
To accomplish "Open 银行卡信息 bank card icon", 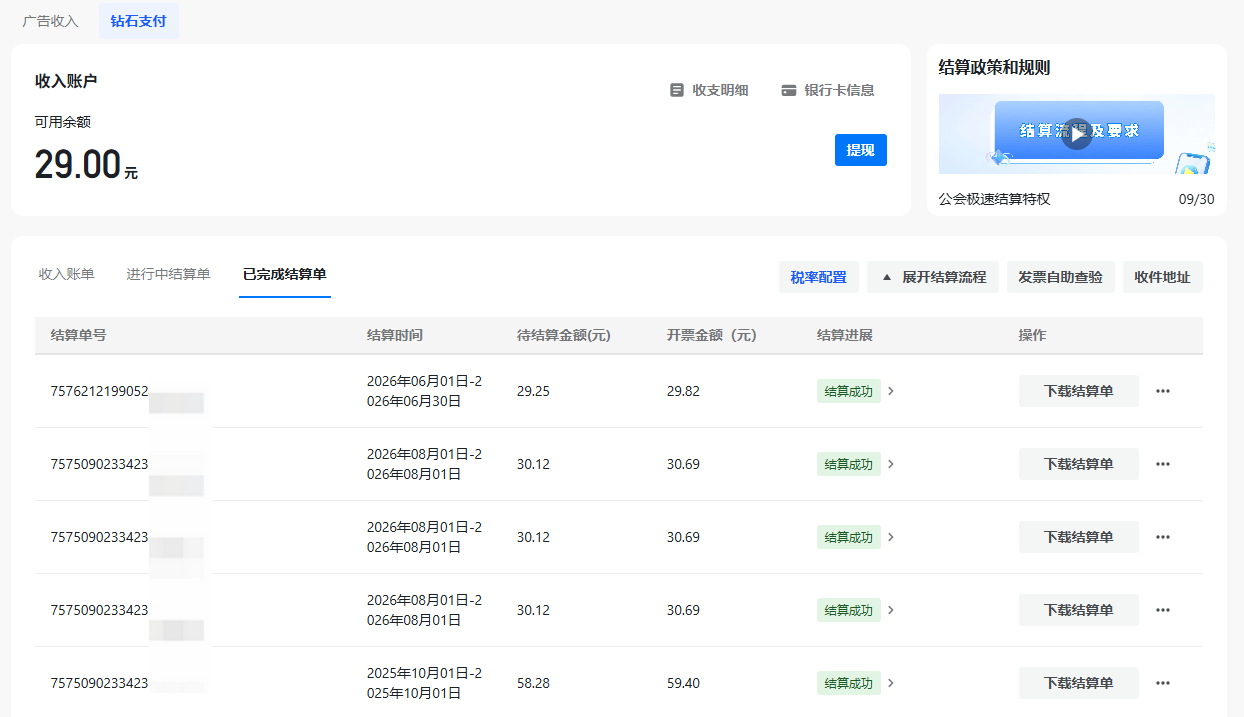I will (x=789, y=90).
